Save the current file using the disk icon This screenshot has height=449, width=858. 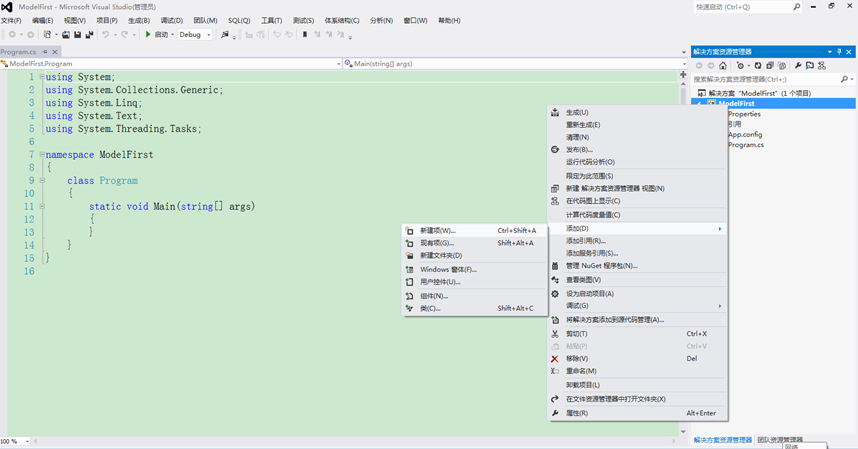77,34
